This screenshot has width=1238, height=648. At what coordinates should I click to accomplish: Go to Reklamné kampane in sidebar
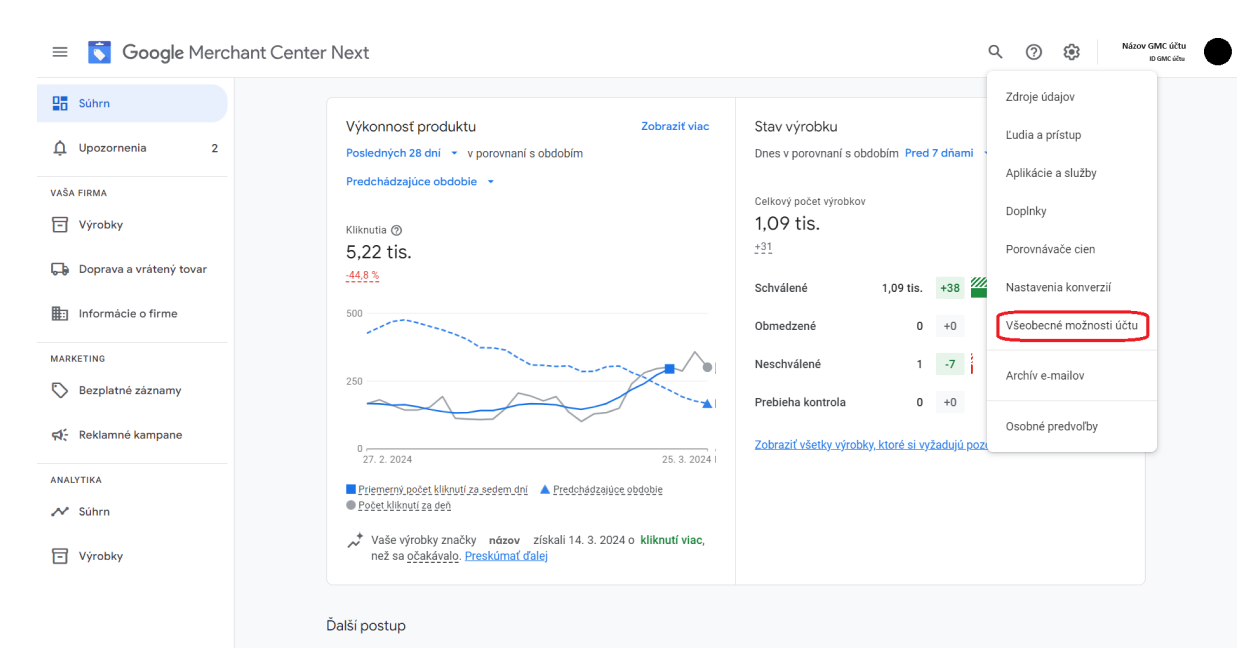point(130,435)
